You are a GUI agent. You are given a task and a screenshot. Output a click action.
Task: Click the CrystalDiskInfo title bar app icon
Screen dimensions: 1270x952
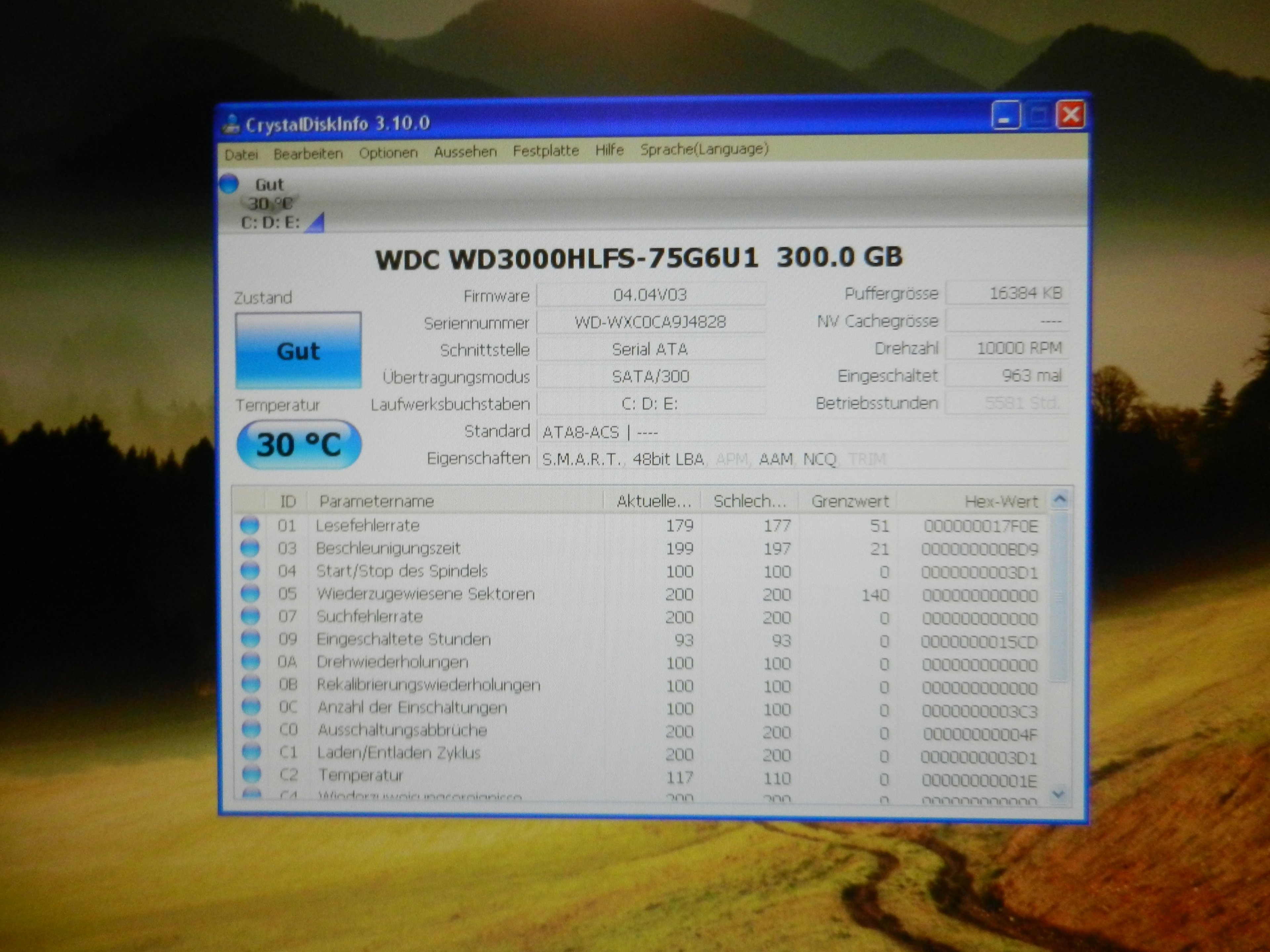pyautogui.click(x=232, y=125)
